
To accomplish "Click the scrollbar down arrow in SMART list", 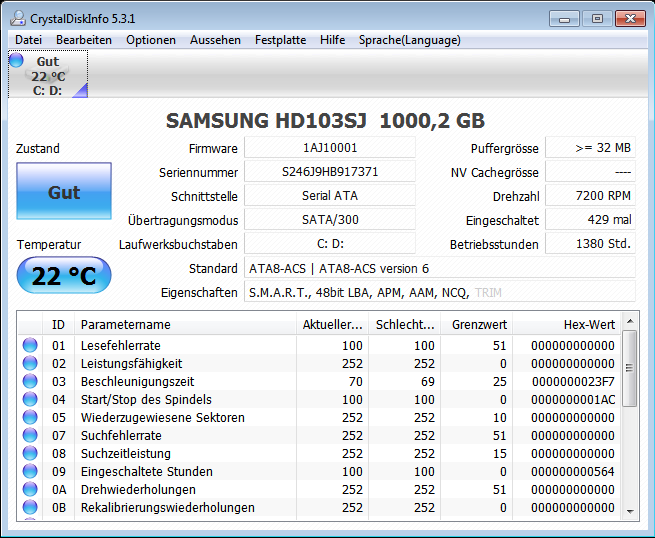I will coord(630,512).
